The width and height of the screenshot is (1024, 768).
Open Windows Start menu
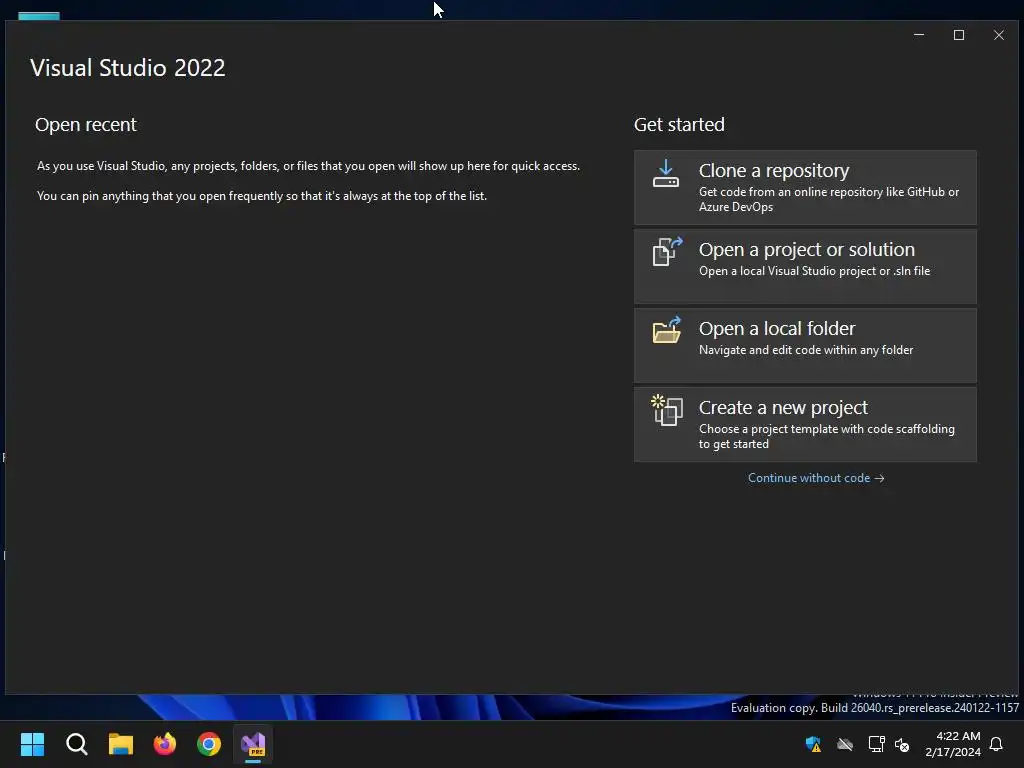coord(32,744)
